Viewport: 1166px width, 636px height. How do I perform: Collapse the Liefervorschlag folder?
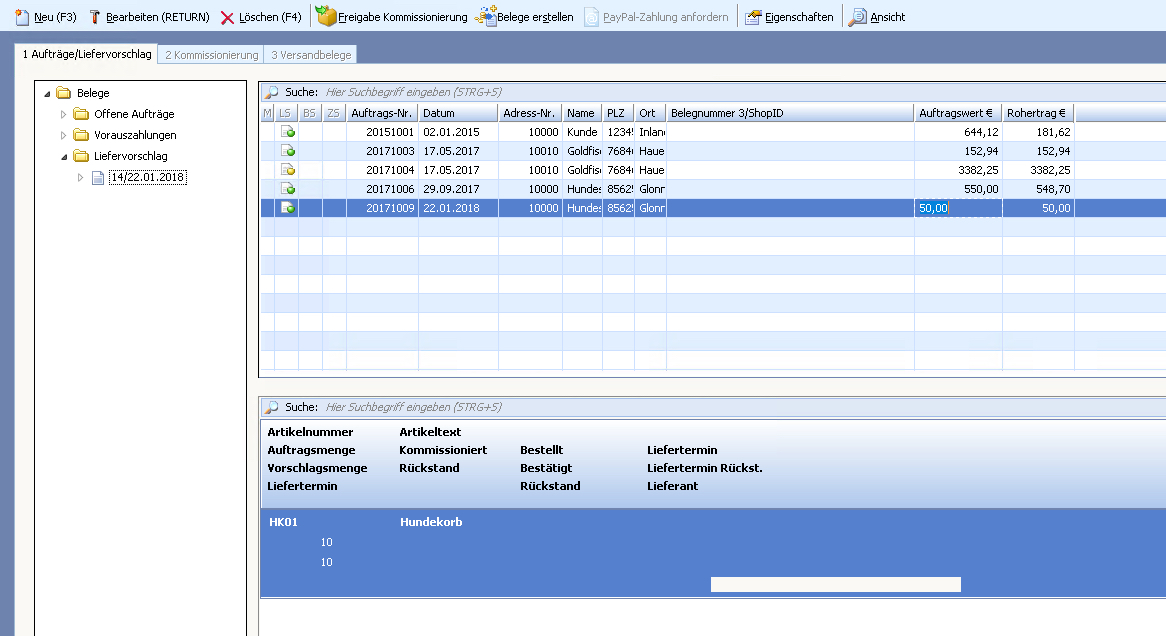[x=63, y=156]
